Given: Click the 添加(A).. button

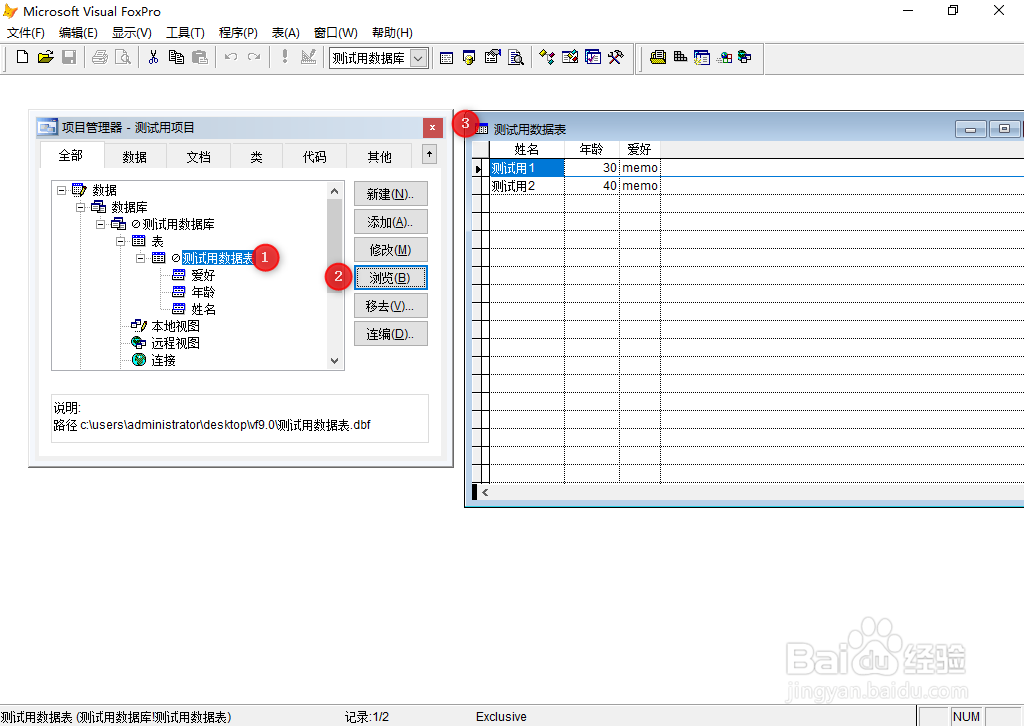Looking at the screenshot, I should 391,222.
